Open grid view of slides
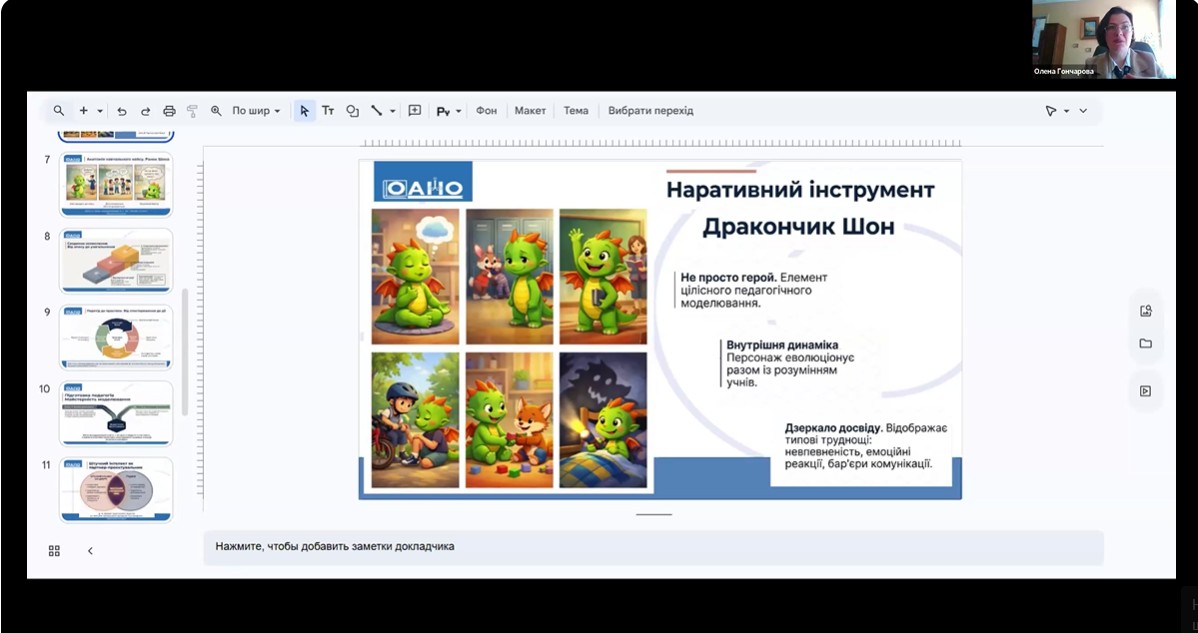The image size is (1198, 633). [x=55, y=550]
